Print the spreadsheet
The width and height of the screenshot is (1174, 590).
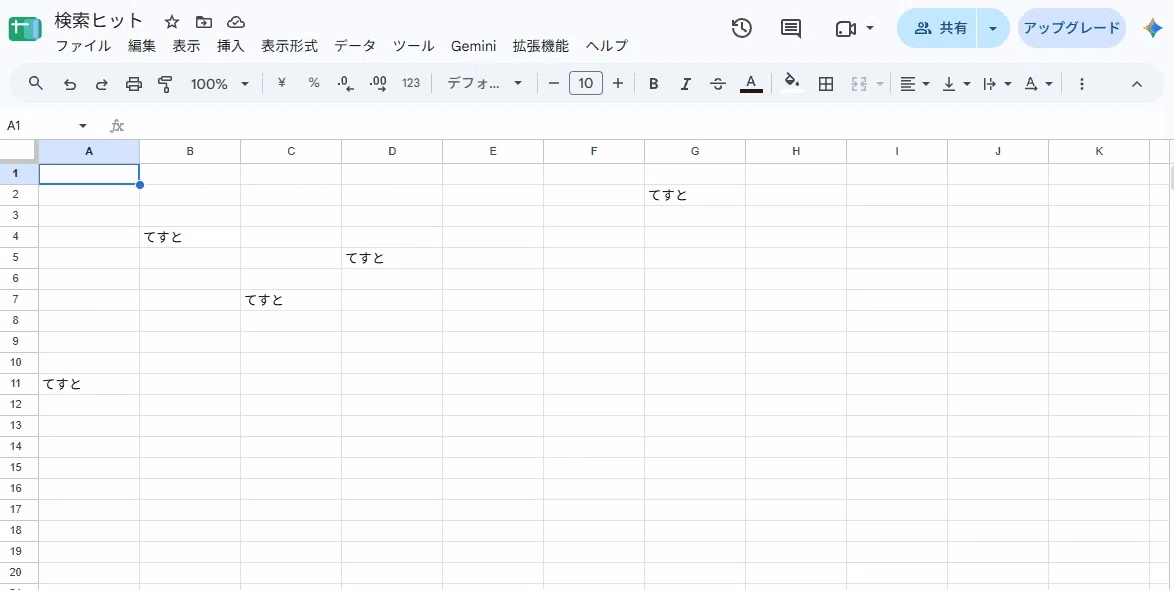click(133, 84)
